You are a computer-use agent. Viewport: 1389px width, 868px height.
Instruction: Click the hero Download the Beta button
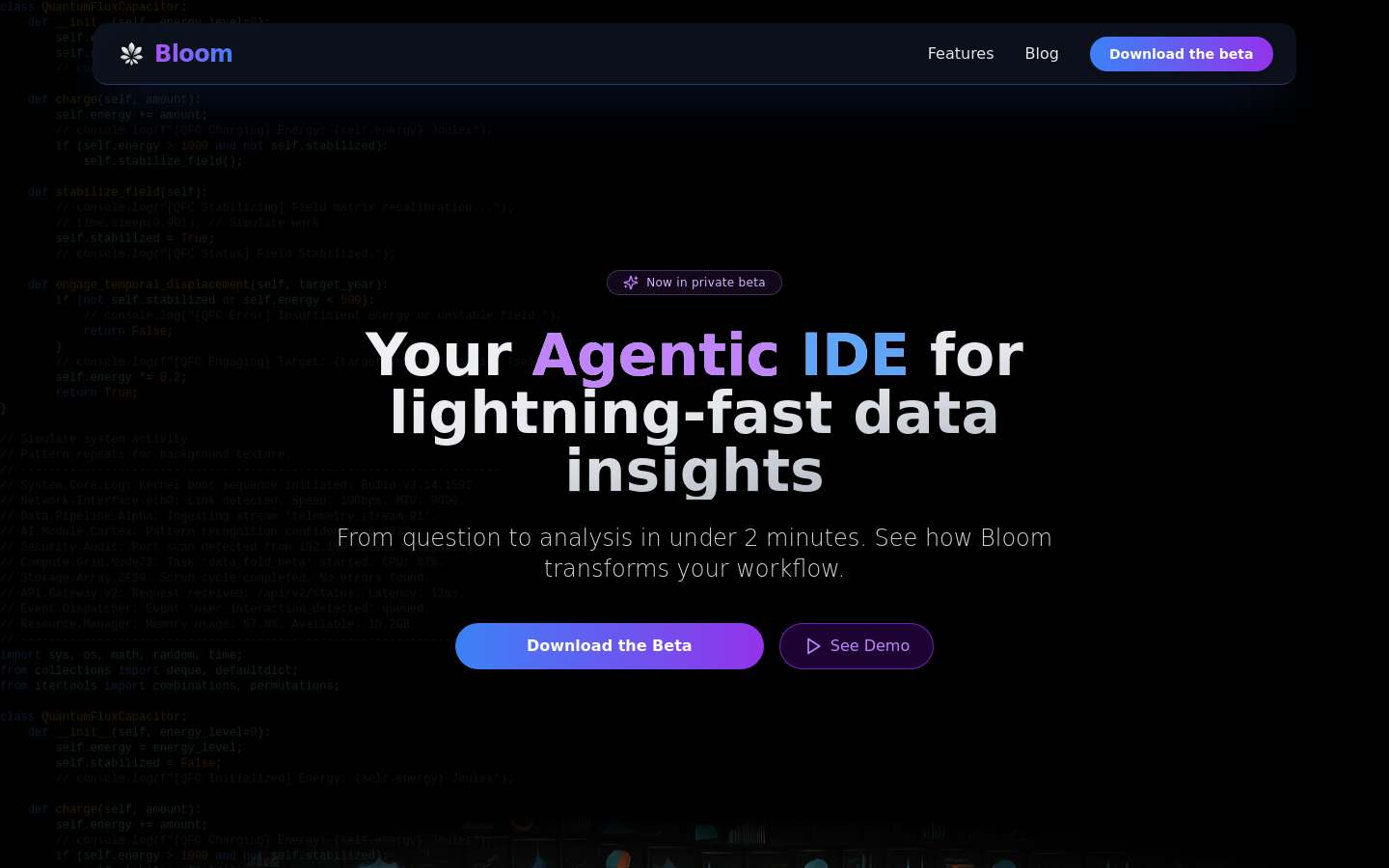[x=609, y=646]
